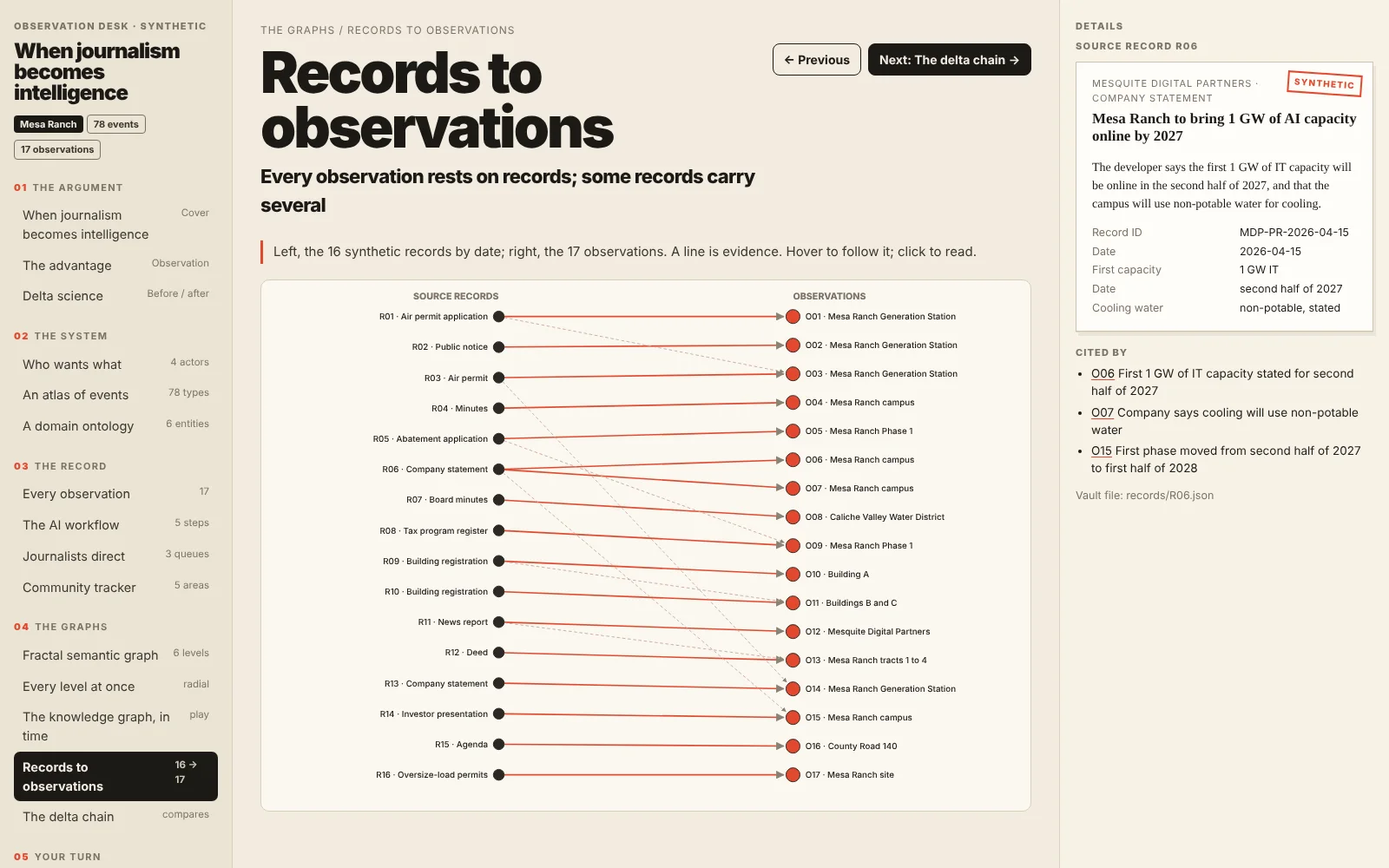Follow the O15 cited observation link
The width and height of the screenshot is (1389, 868).
[1101, 450]
